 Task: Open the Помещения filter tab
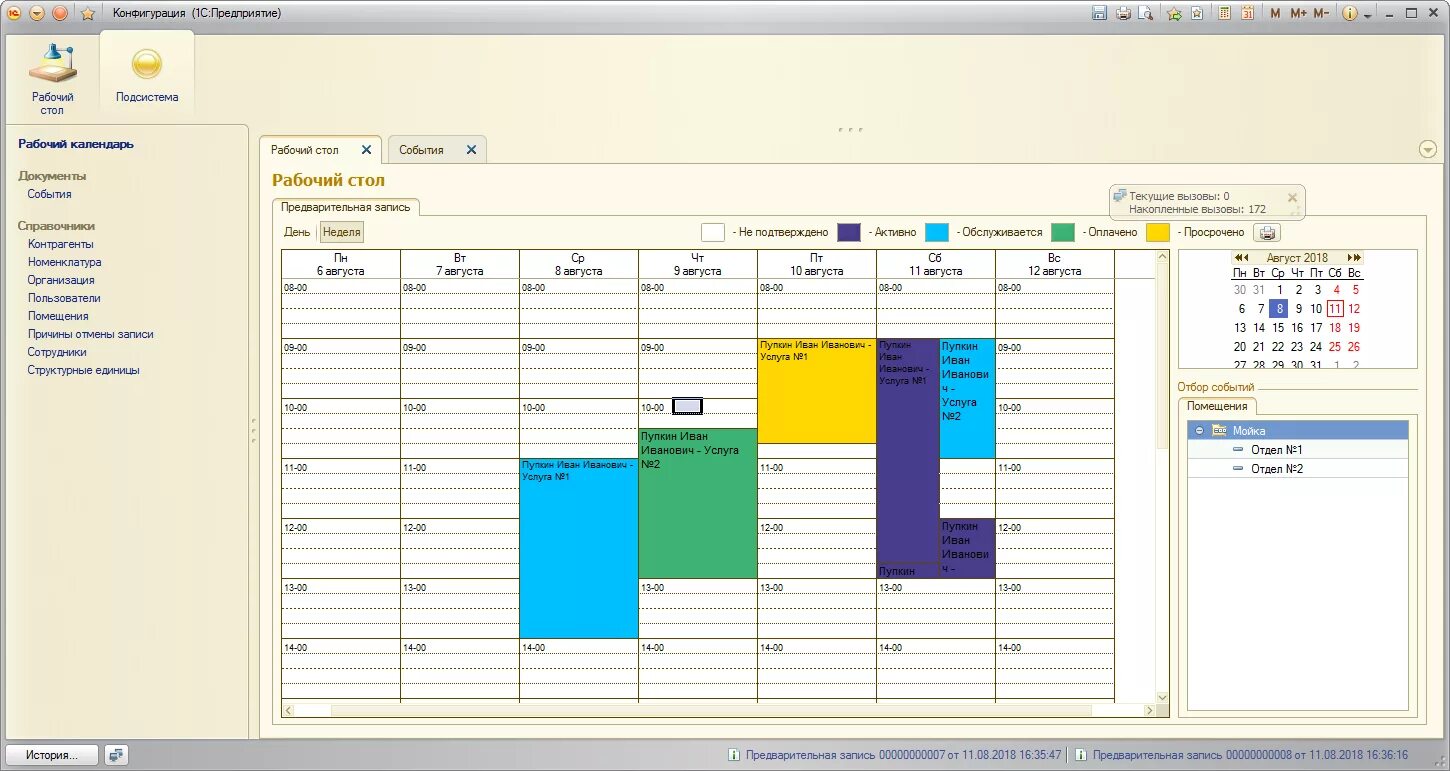coord(1217,406)
